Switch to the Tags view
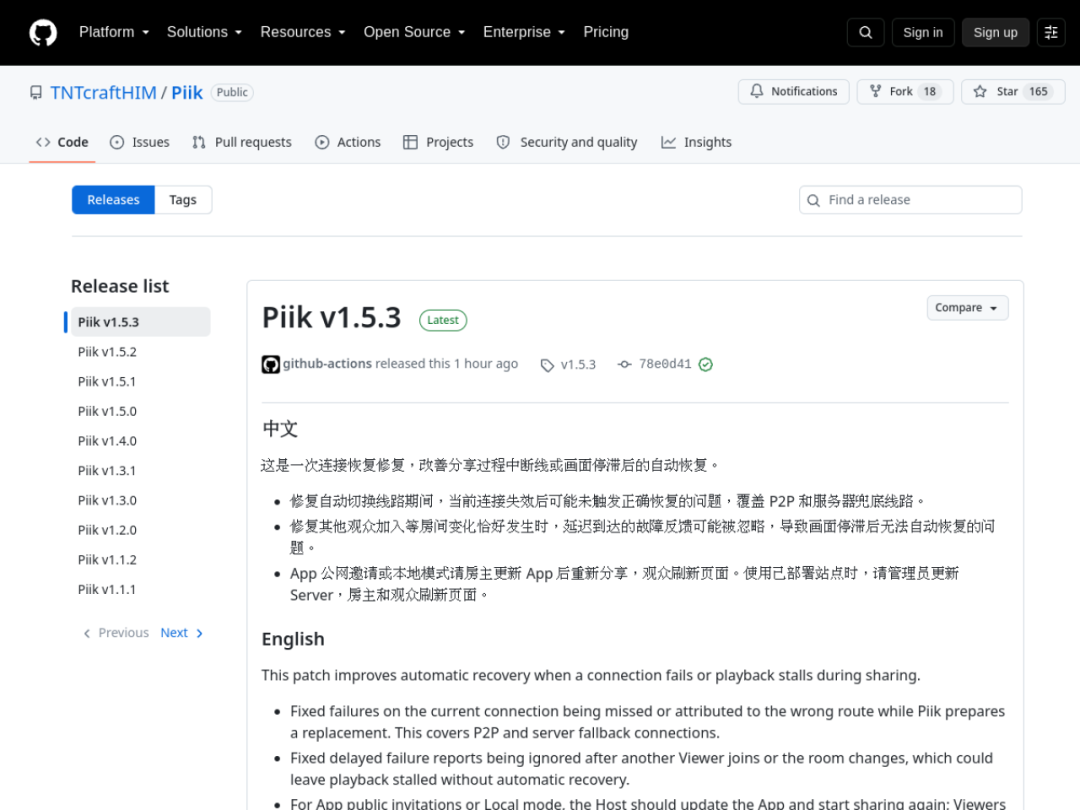 point(183,200)
